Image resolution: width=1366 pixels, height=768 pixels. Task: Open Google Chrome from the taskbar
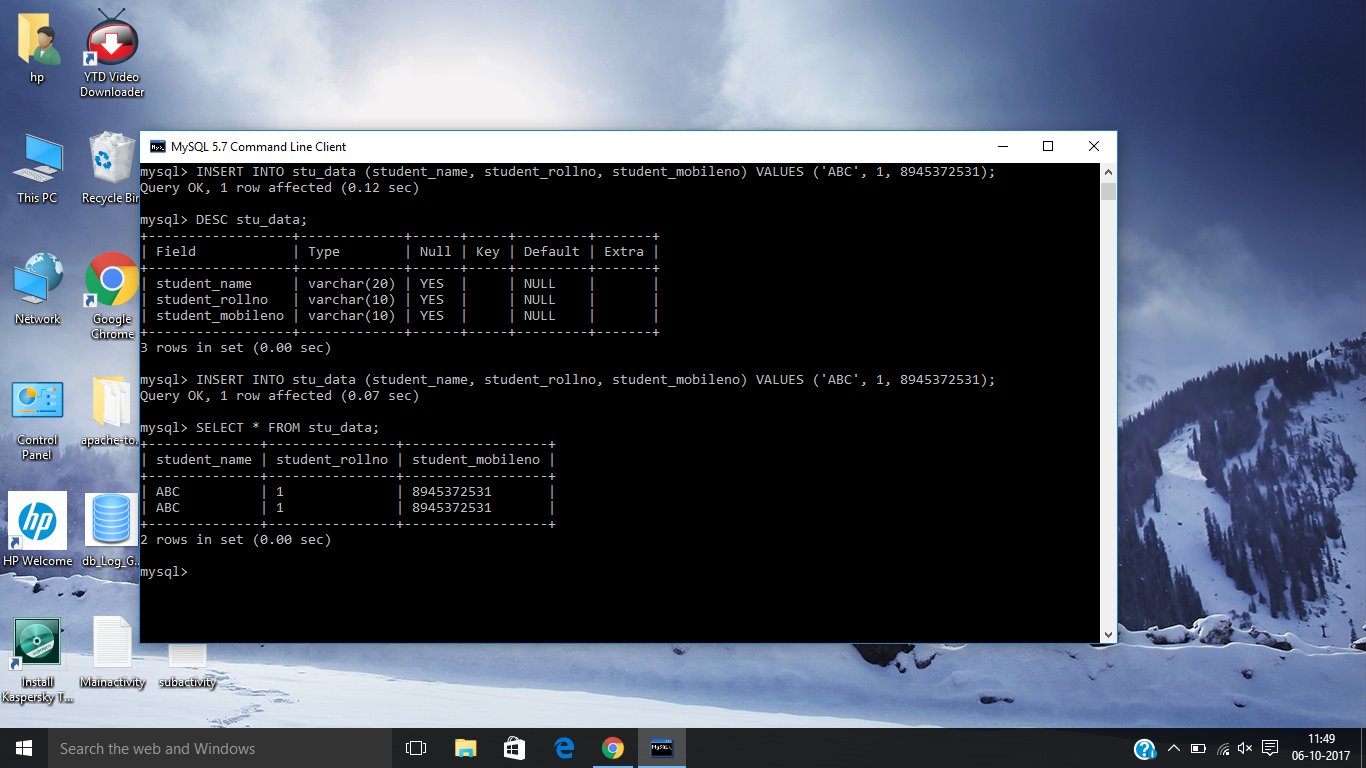[613, 747]
